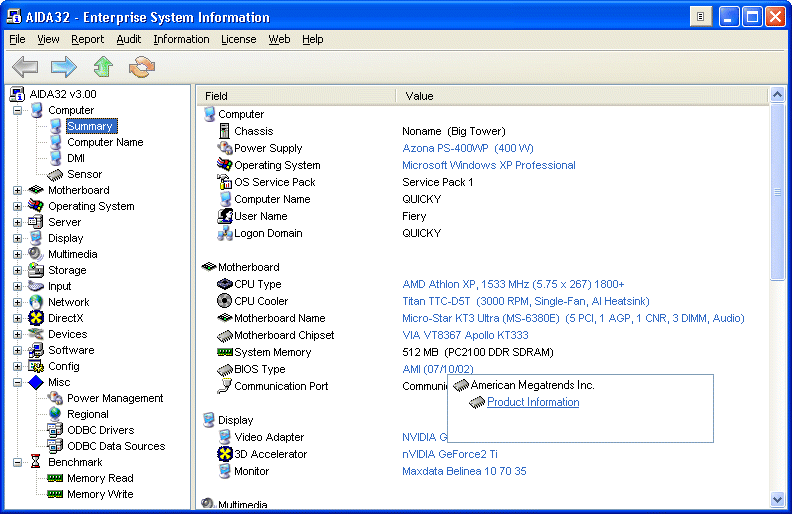Click the Server tree icon
Image resolution: width=792 pixels, height=514 pixels.
36,222
